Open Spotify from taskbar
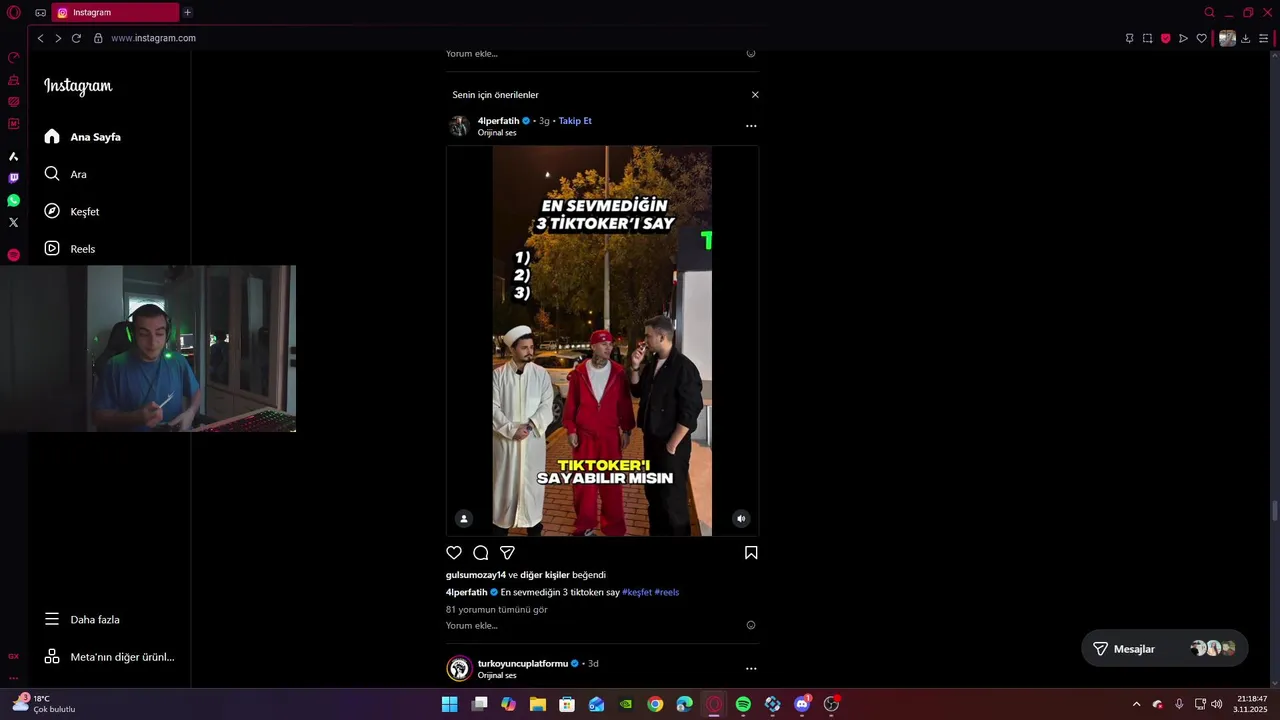The image size is (1280, 720). pyautogui.click(x=743, y=704)
